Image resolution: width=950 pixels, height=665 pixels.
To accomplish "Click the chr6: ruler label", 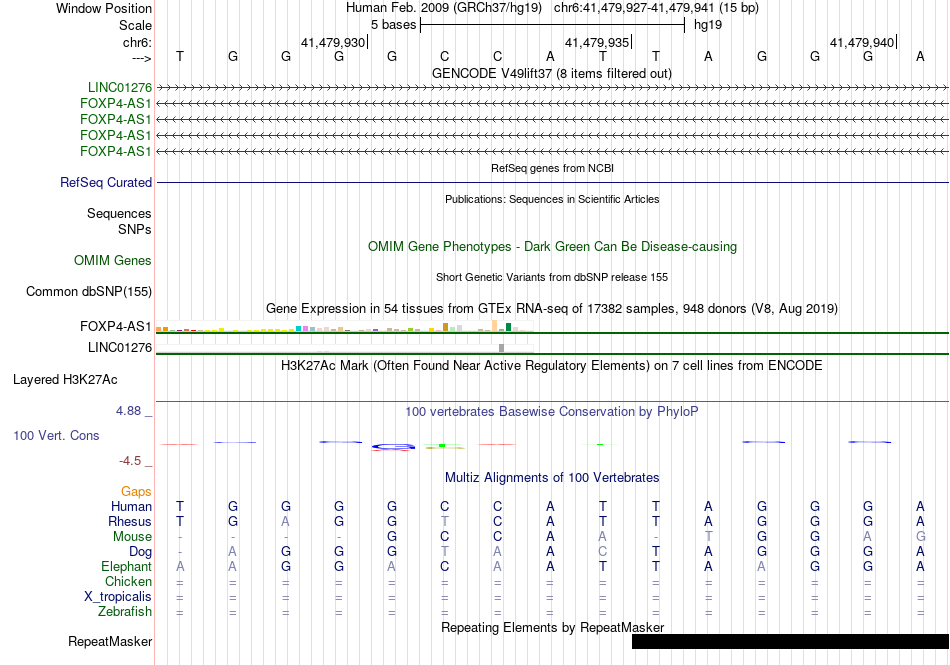I will coord(137,42).
